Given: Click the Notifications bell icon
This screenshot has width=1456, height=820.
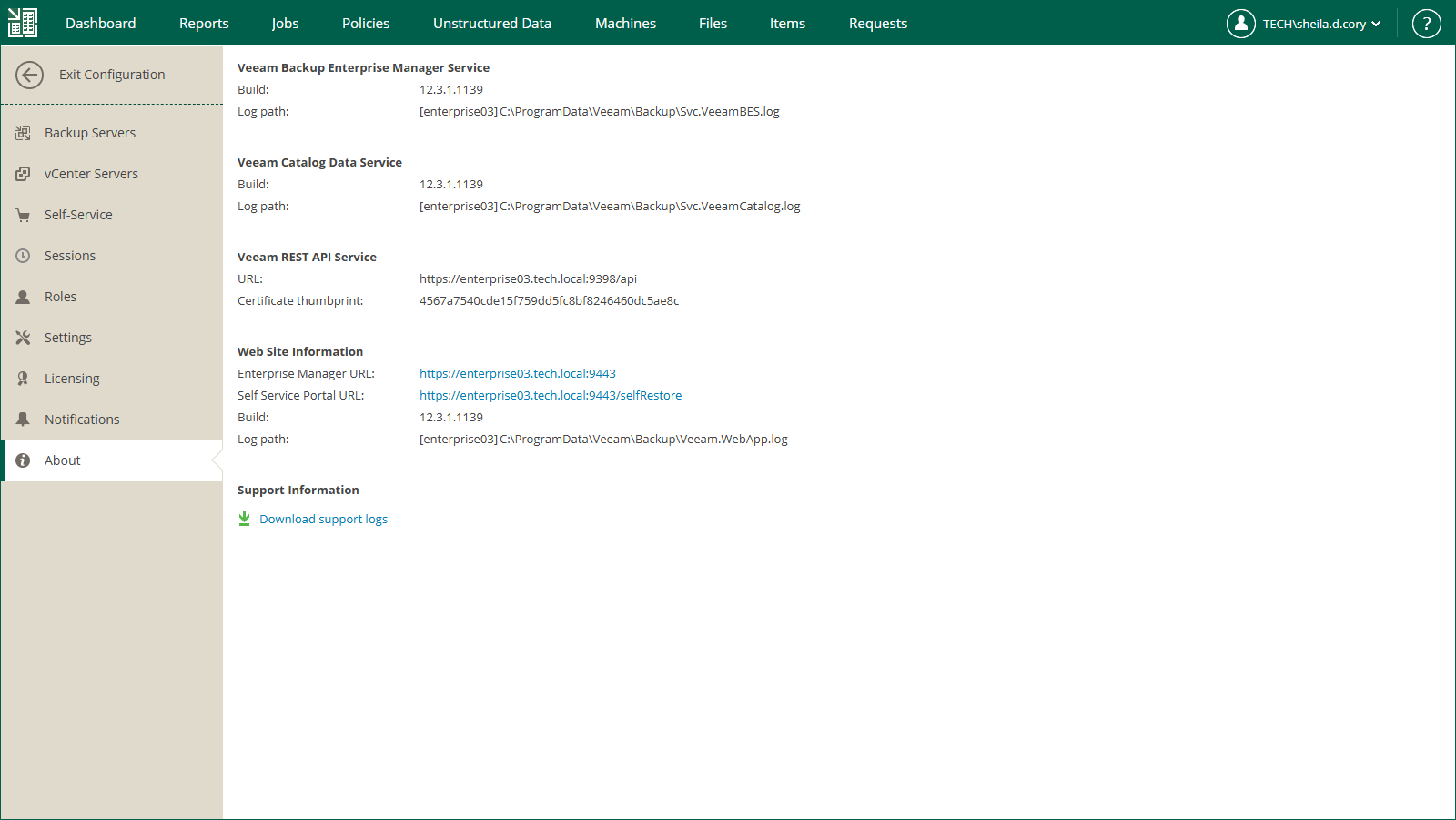Looking at the screenshot, I should [23, 420].
